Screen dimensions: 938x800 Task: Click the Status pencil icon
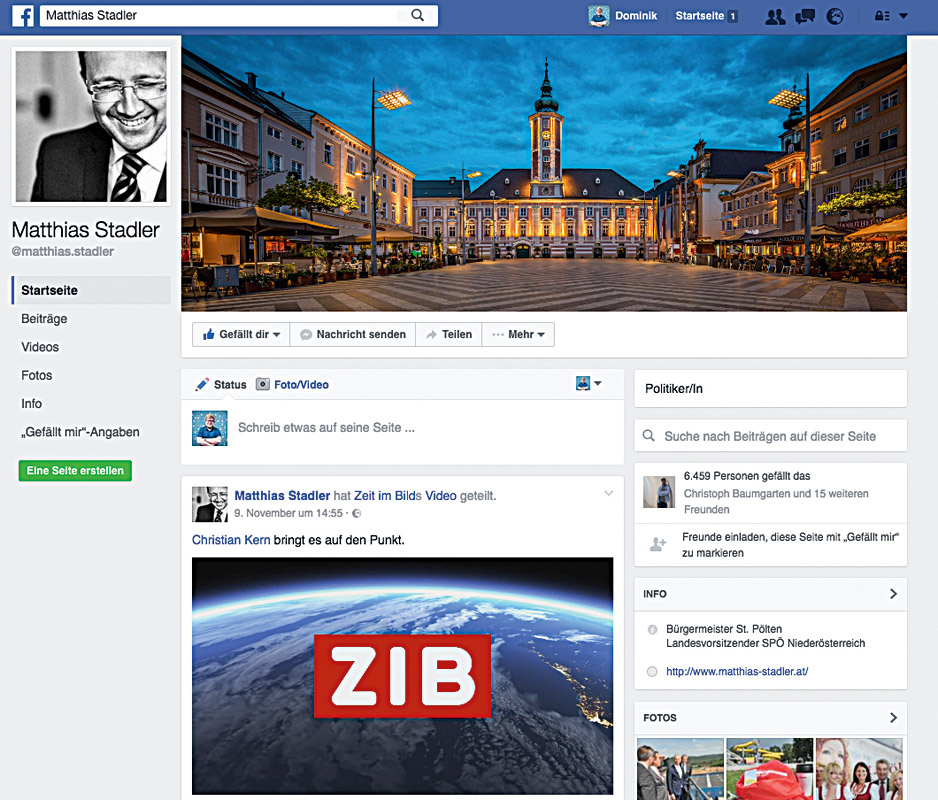[202, 385]
